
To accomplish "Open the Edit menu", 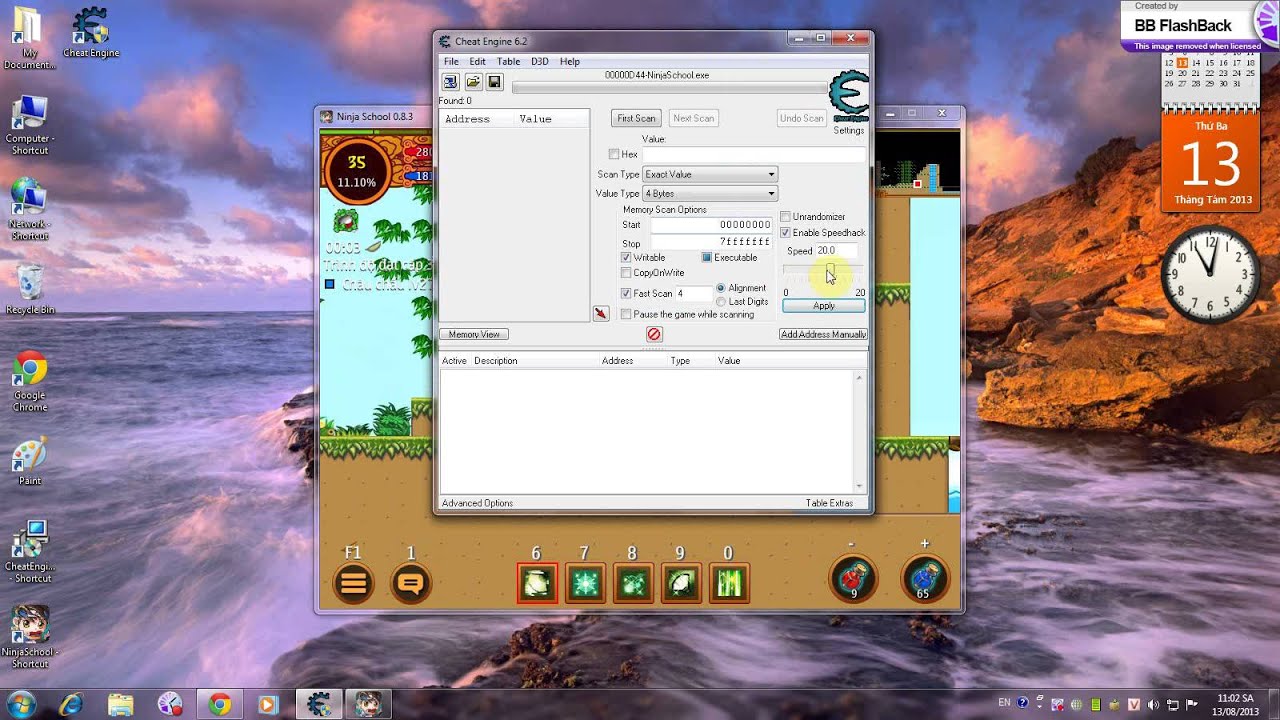I will tap(478, 62).
